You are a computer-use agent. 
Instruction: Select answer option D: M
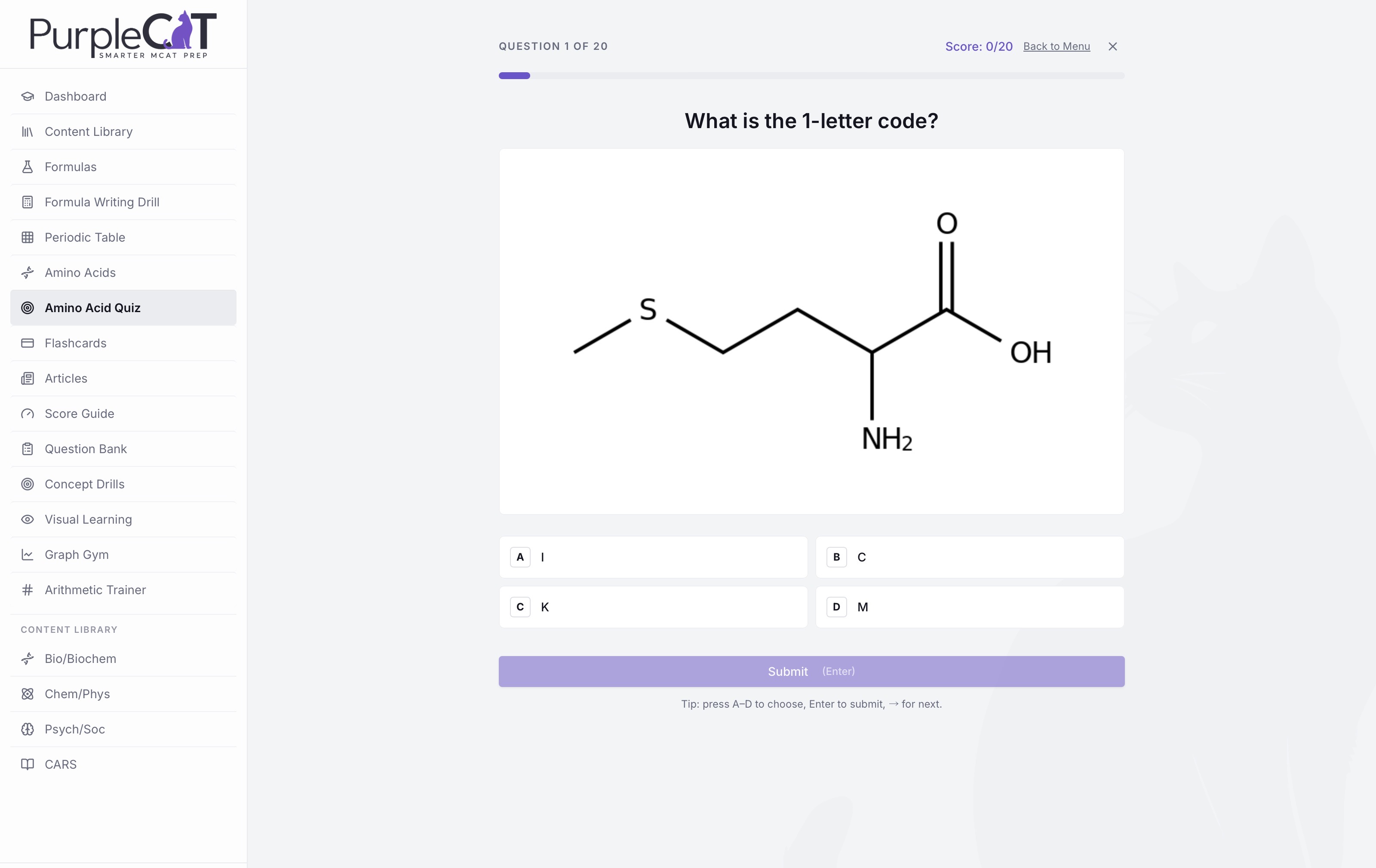tap(970, 607)
